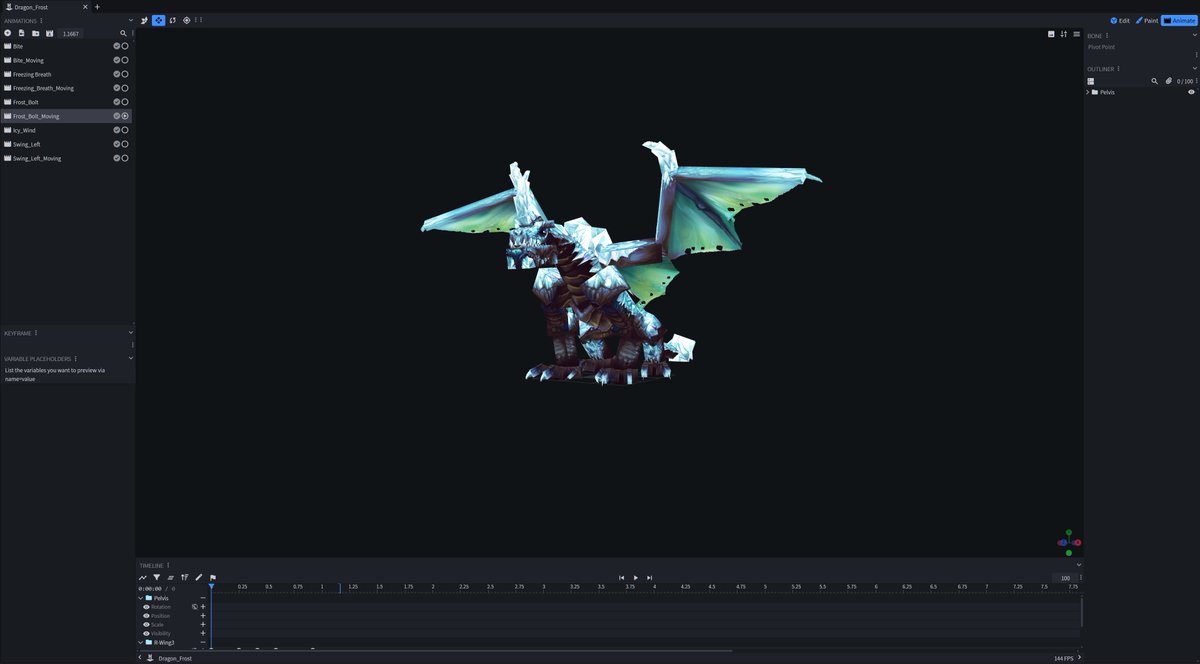Click the animation folder import icon
This screenshot has height=664, width=1200.
pyautogui.click(x=35, y=33)
